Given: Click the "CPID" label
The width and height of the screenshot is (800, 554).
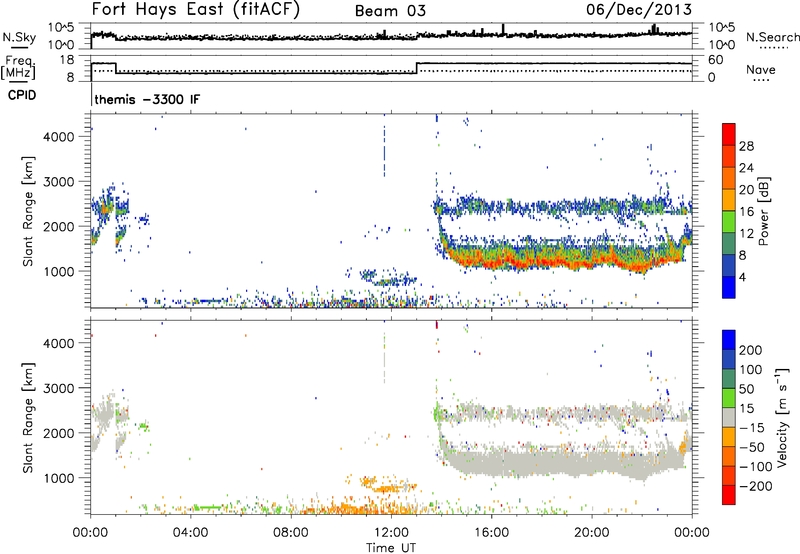Looking at the screenshot, I should (22, 95).
